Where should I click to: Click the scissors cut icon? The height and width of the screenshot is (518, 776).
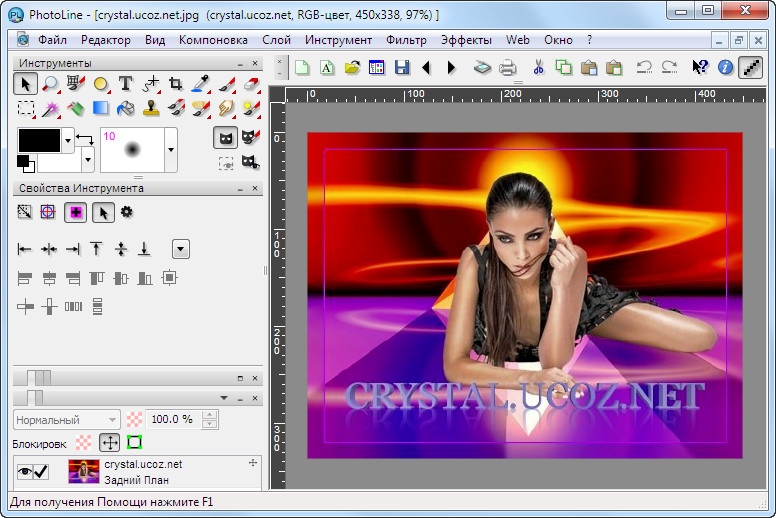[538, 67]
